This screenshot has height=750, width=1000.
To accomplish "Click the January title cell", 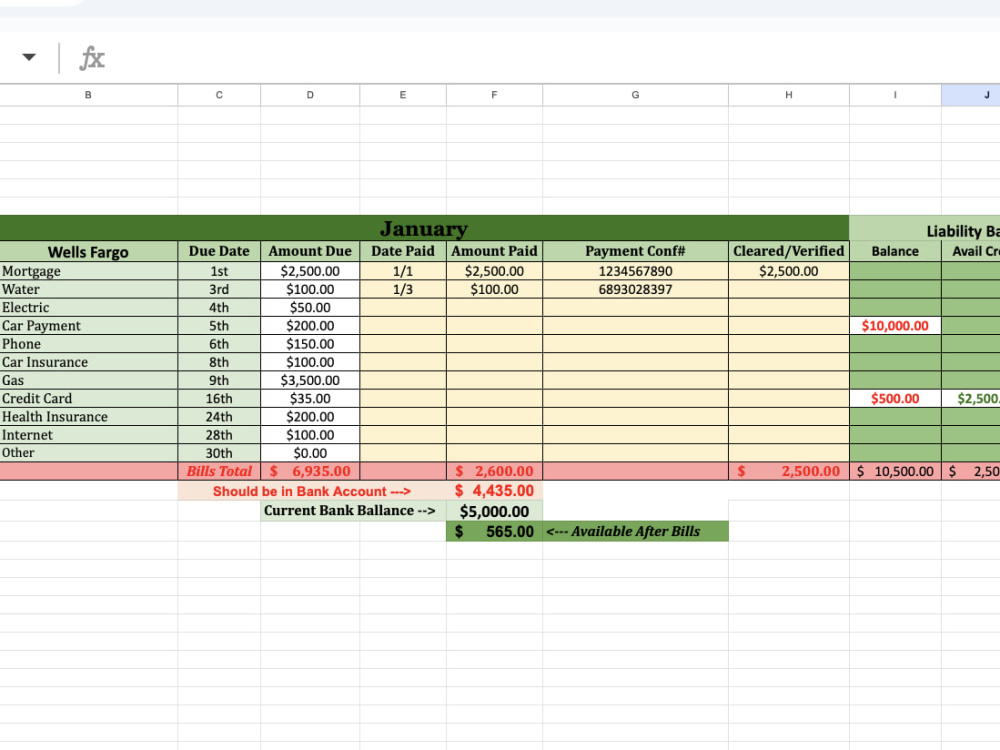I will click(424, 228).
